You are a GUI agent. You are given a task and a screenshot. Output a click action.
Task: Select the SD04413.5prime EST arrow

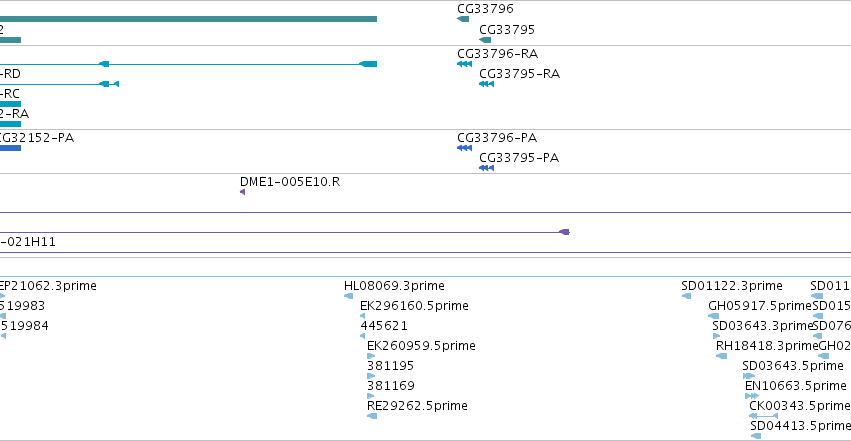point(756,436)
